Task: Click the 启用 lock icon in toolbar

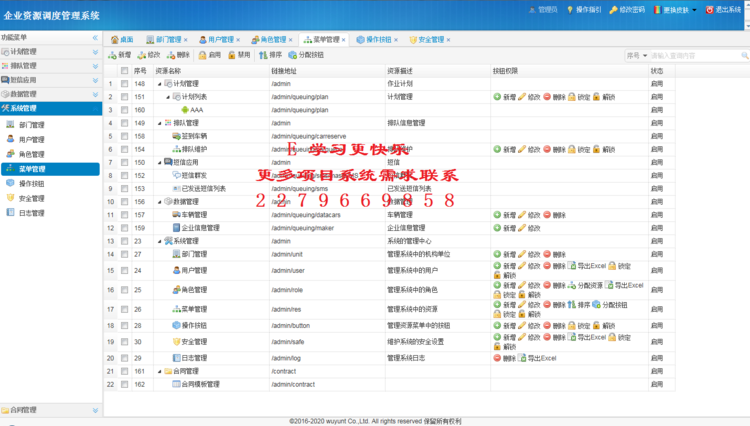Action: click(x=202, y=55)
